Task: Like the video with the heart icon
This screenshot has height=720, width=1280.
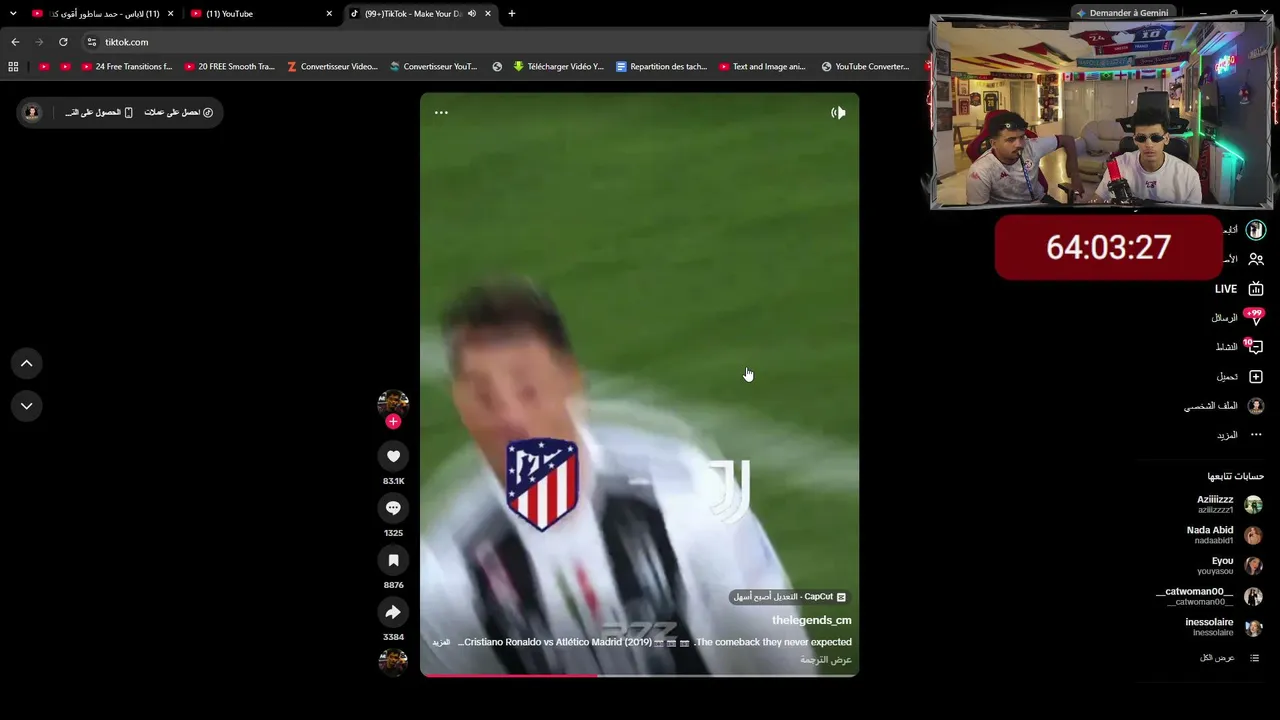Action: tap(393, 456)
